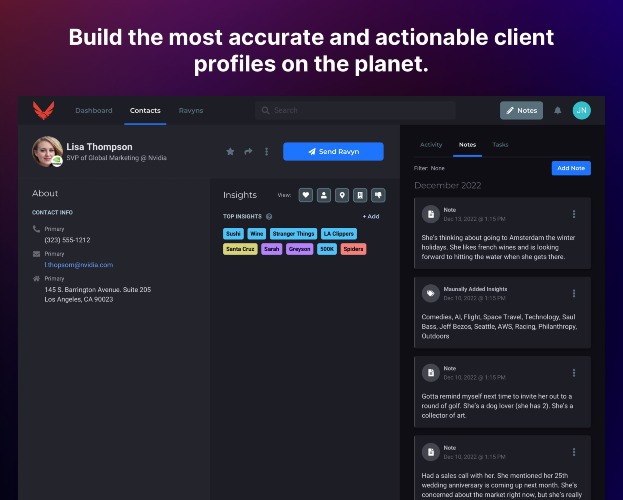Click document icon on Dec 13 note
The width and height of the screenshot is (623, 500).
point(431,214)
